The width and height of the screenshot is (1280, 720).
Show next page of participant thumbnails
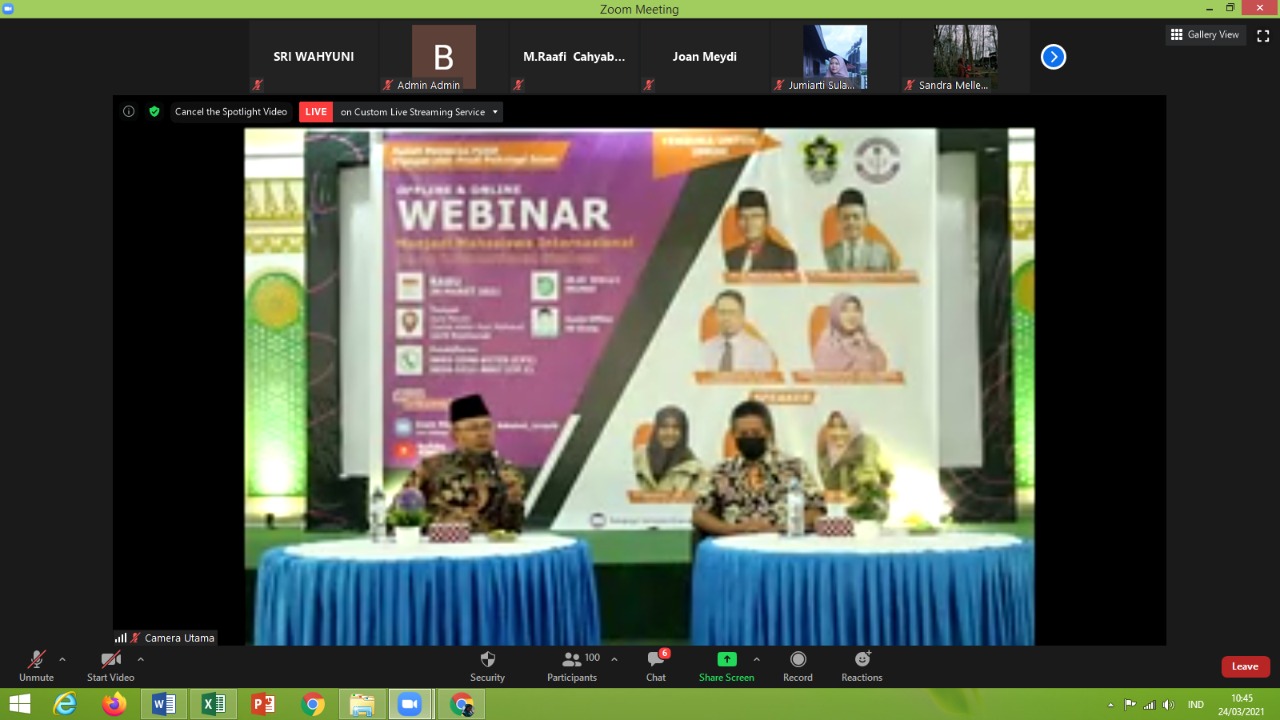(1053, 57)
